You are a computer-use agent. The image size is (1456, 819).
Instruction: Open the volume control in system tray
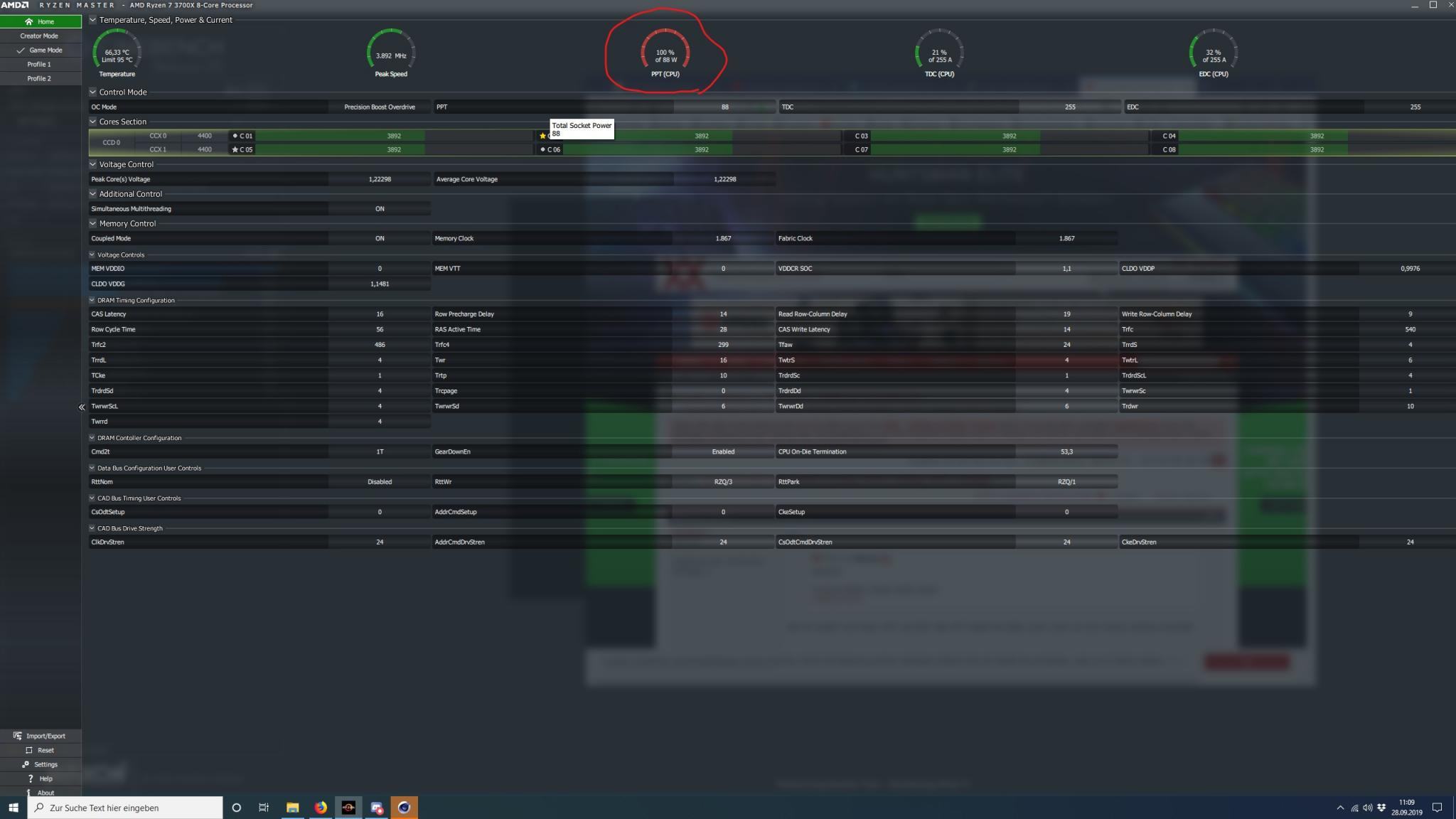[x=1368, y=808]
